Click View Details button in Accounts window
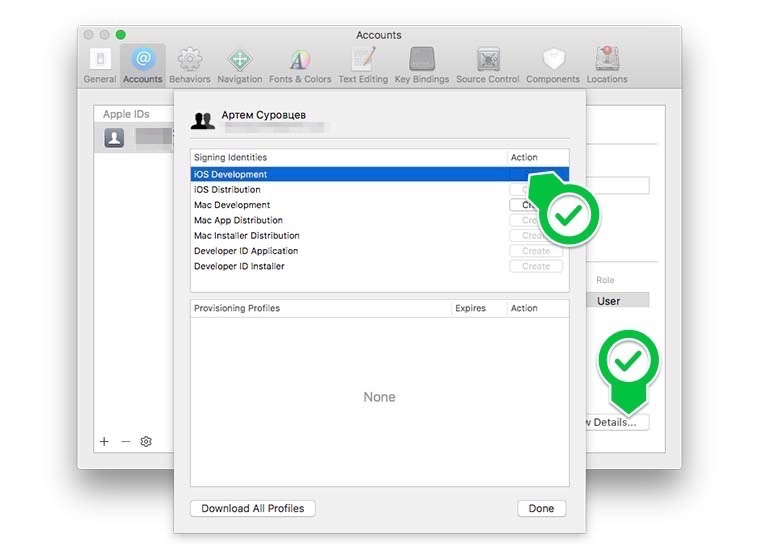The image size is (760, 550). [x=618, y=422]
